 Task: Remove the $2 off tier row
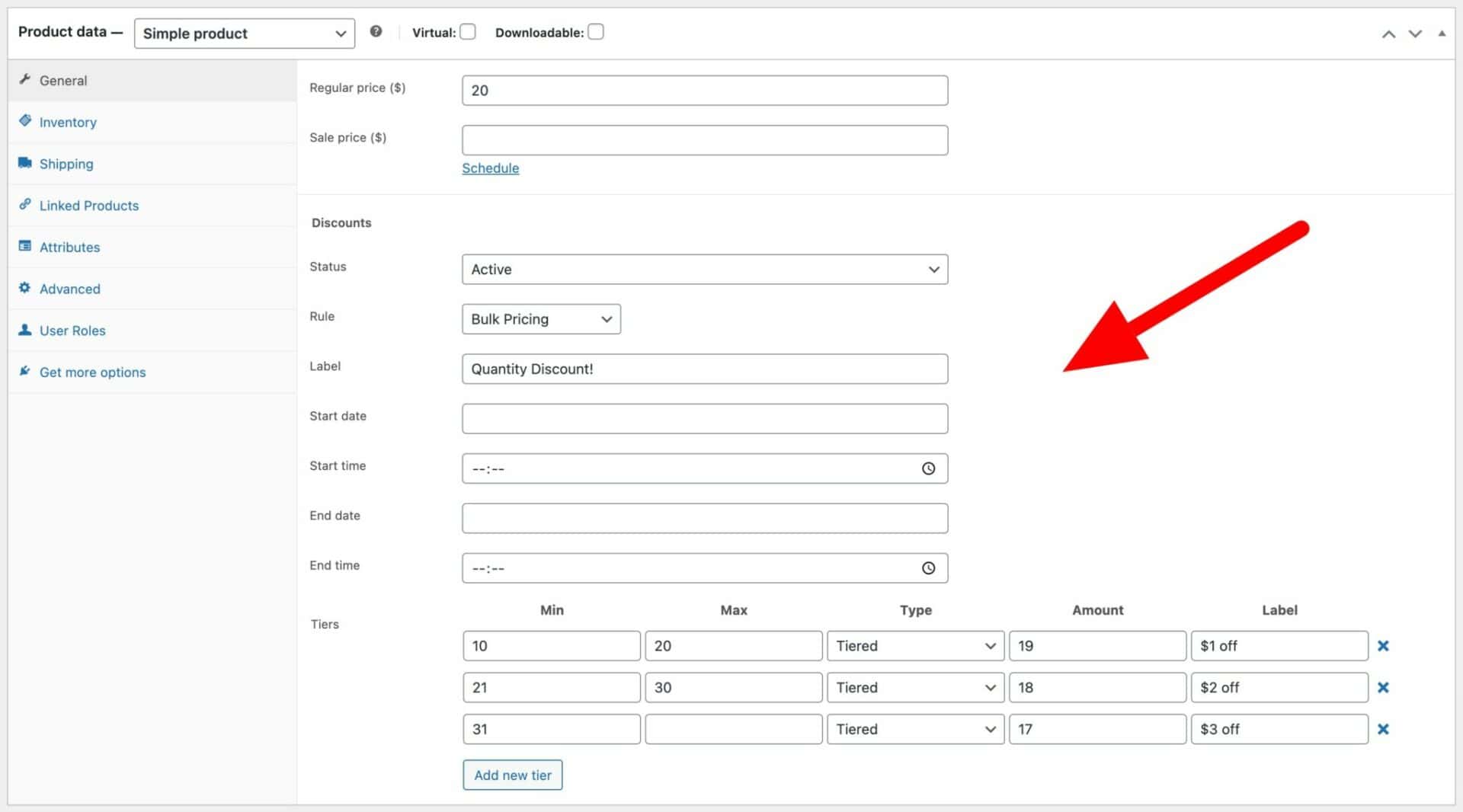point(1383,688)
